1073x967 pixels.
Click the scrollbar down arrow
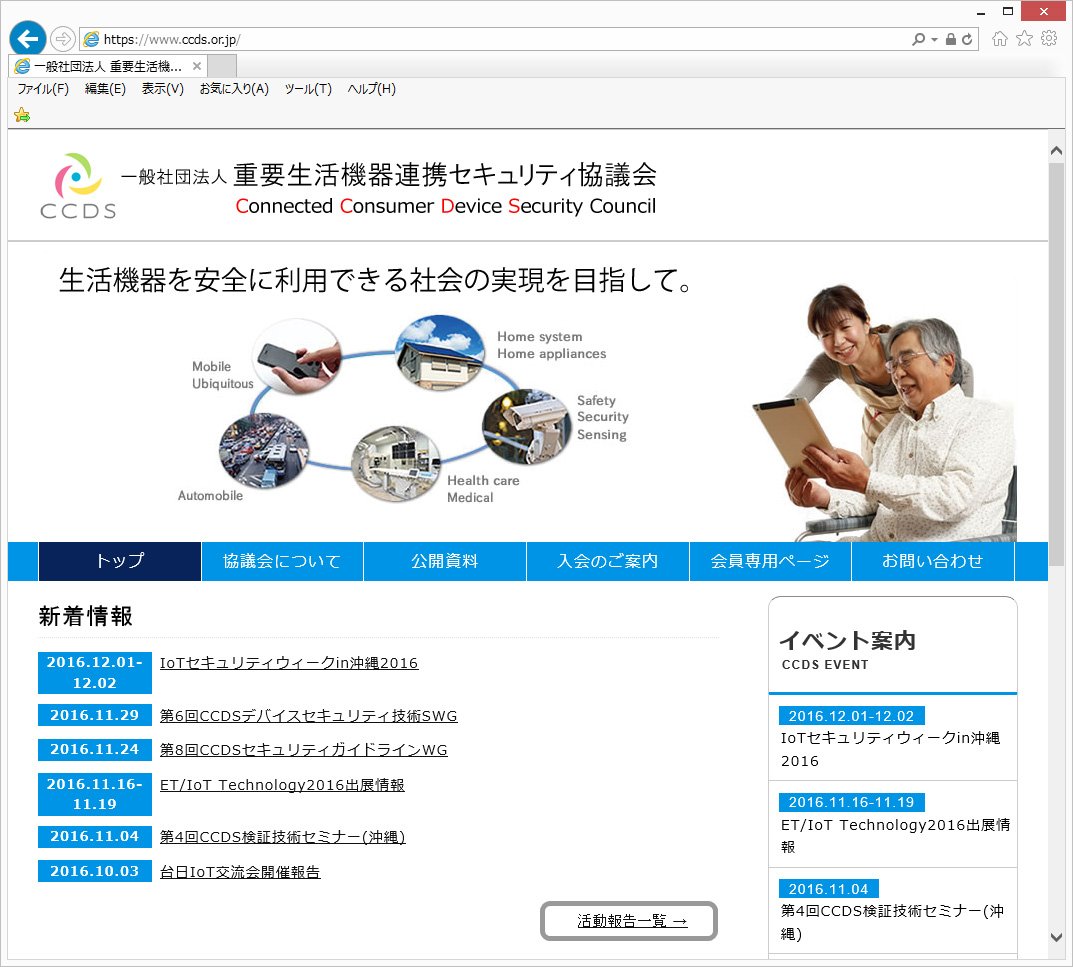point(1056,938)
